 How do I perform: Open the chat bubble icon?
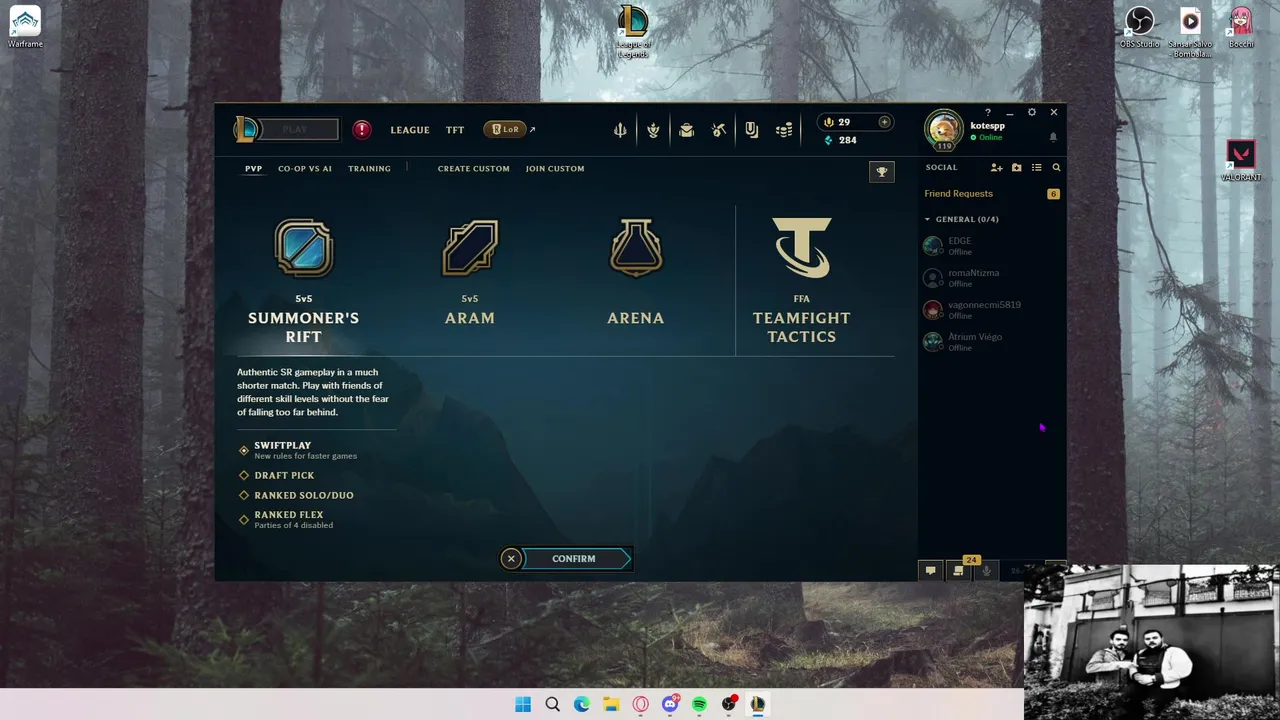pos(930,571)
